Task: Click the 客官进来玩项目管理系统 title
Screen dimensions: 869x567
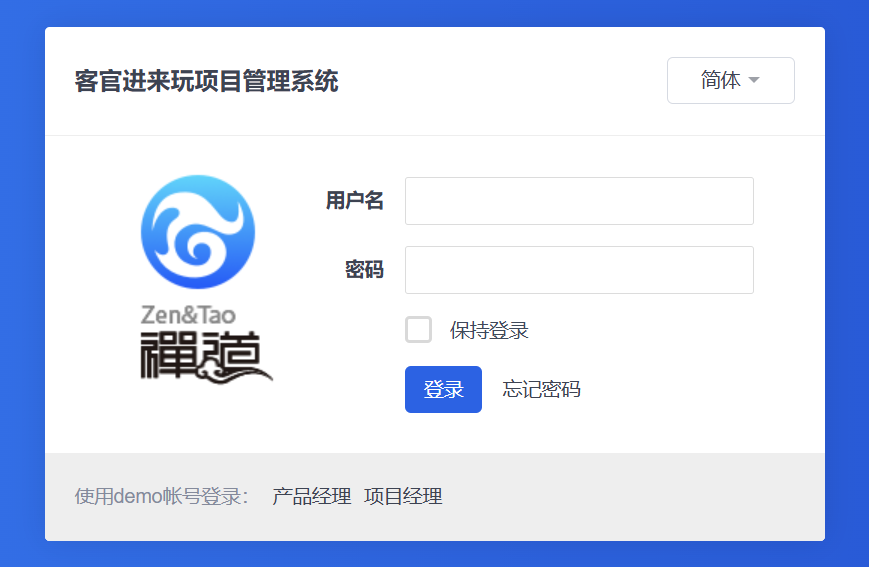Action: (206, 81)
